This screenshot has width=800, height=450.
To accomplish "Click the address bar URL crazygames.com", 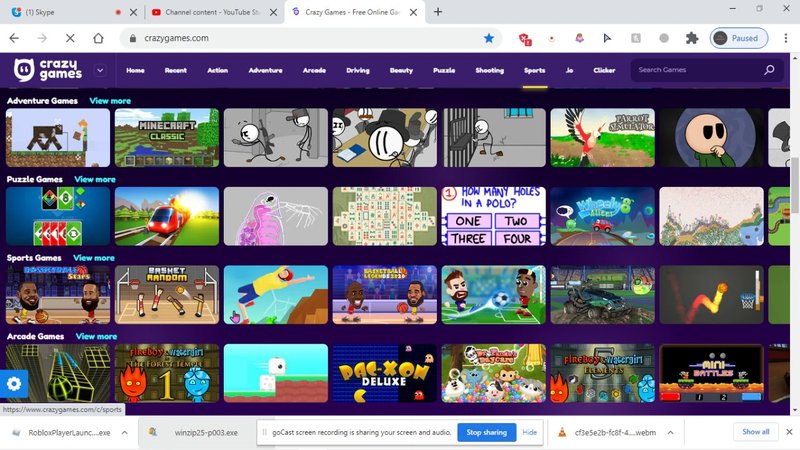I will pyautogui.click(x=177, y=38).
